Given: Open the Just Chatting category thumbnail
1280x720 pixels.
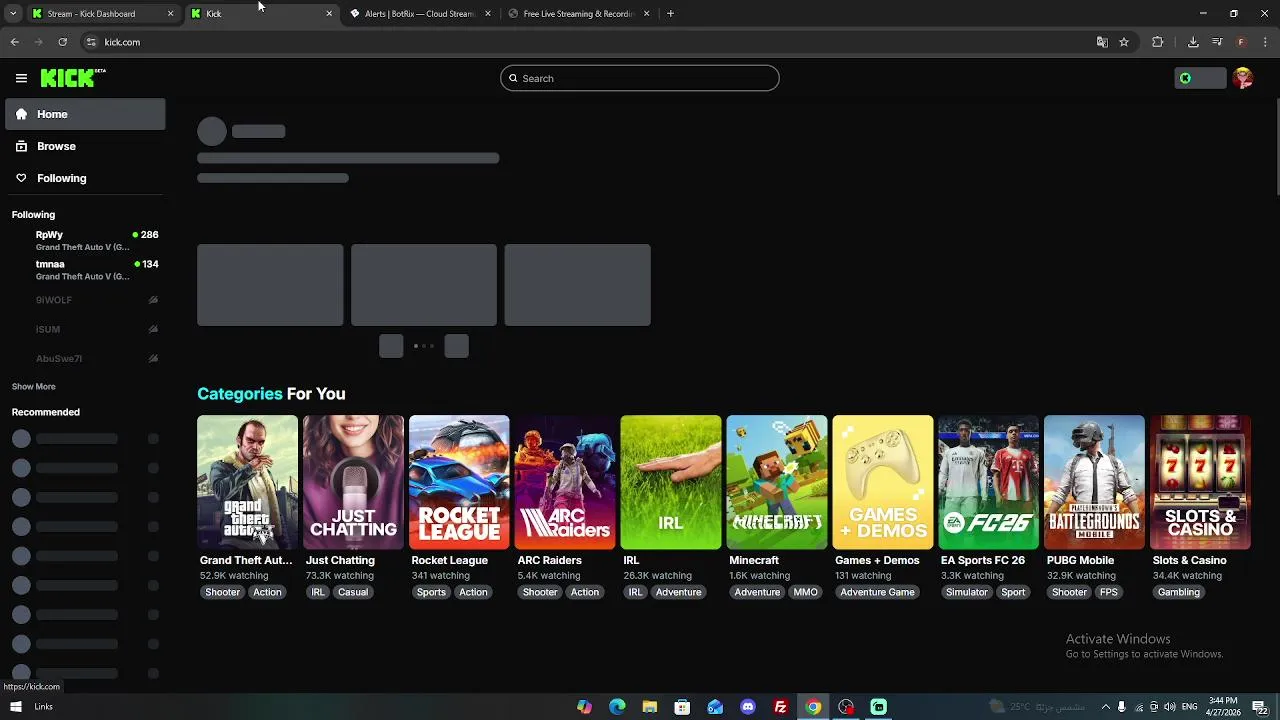Looking at the screenshot, I should [x=353, y=482].
